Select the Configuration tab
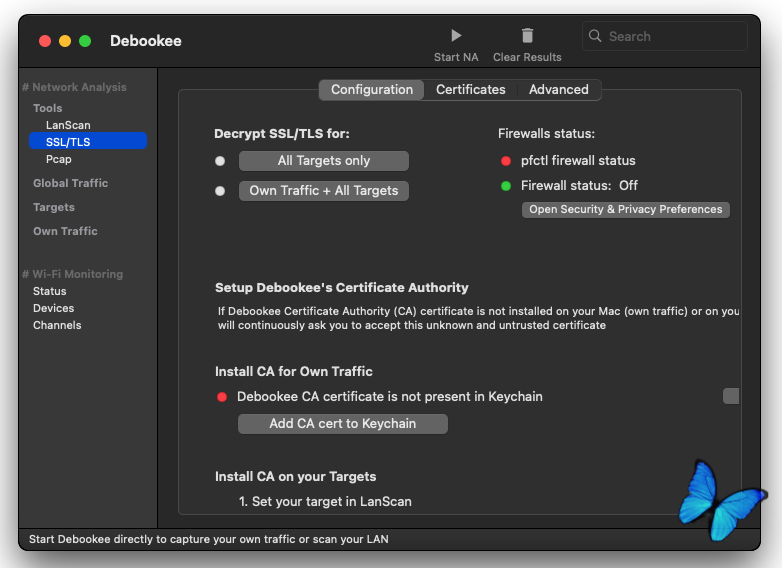The width and height of the screenshot is (782, 568). click(372, 90)
